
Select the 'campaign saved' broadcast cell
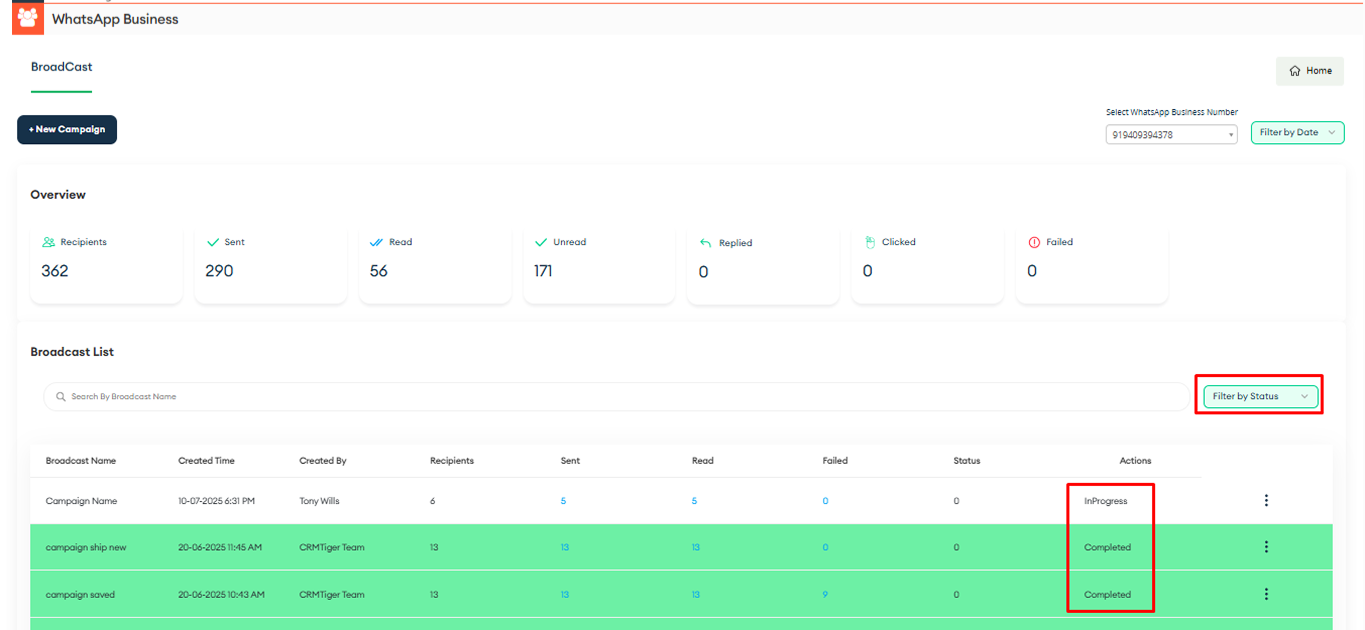click(x=80, y=595)
